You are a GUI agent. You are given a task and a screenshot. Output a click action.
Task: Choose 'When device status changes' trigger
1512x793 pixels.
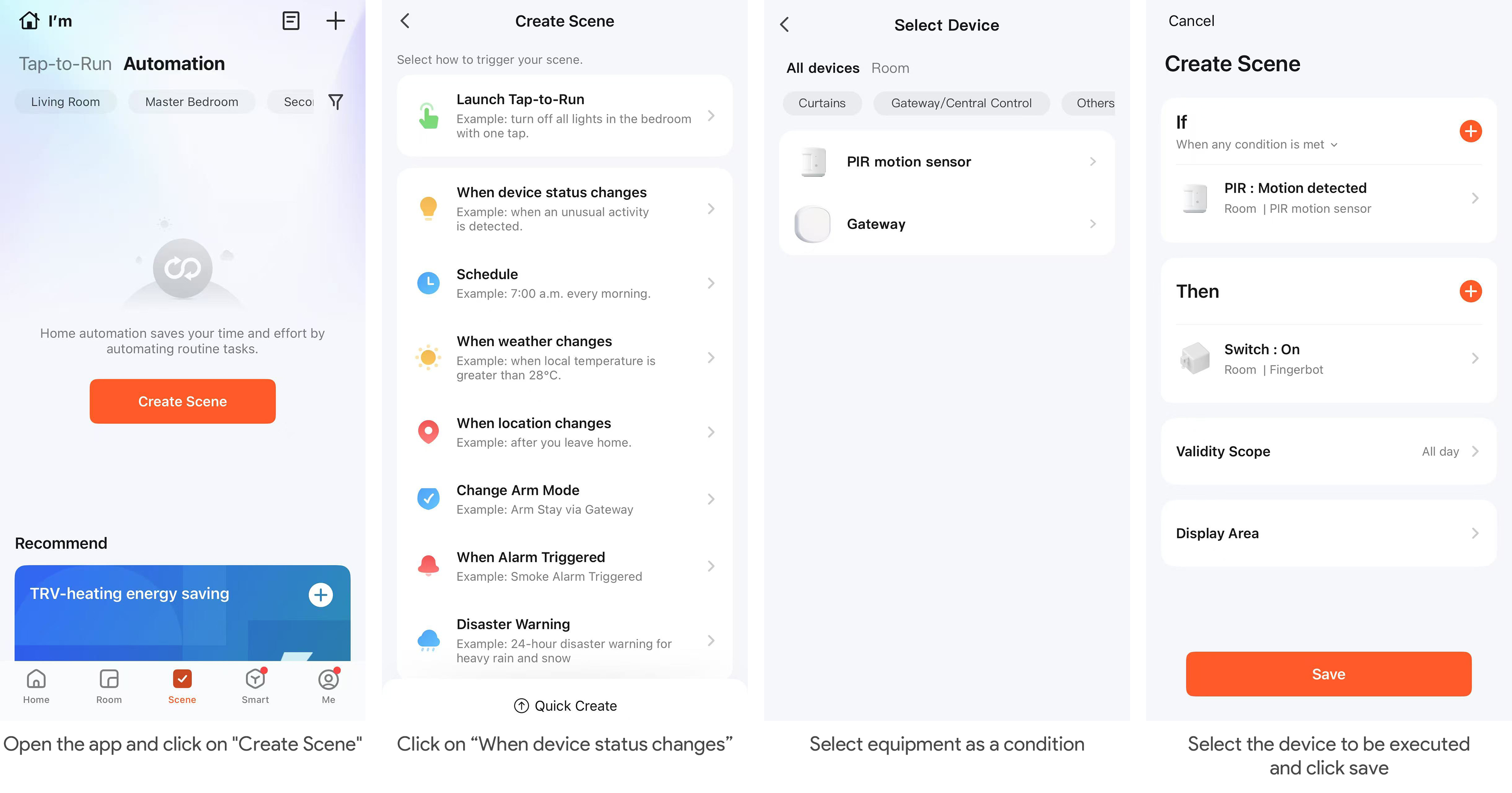coord(564,209)
